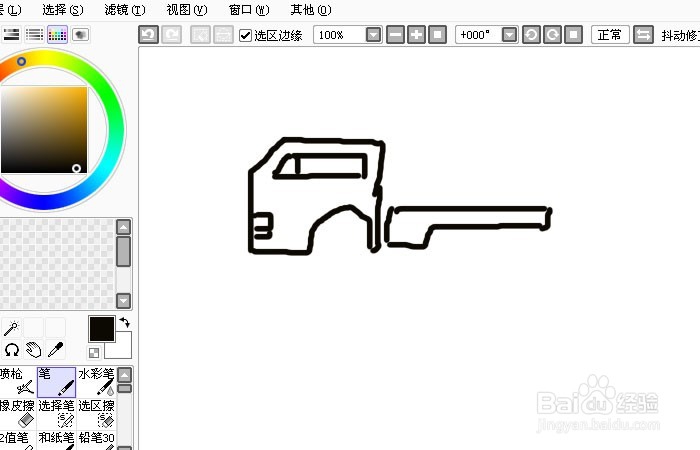Click the Redo arrow in the toolbar
This screenshot has width=700, height=450.
pyautogui.click(x=171, y=35)
